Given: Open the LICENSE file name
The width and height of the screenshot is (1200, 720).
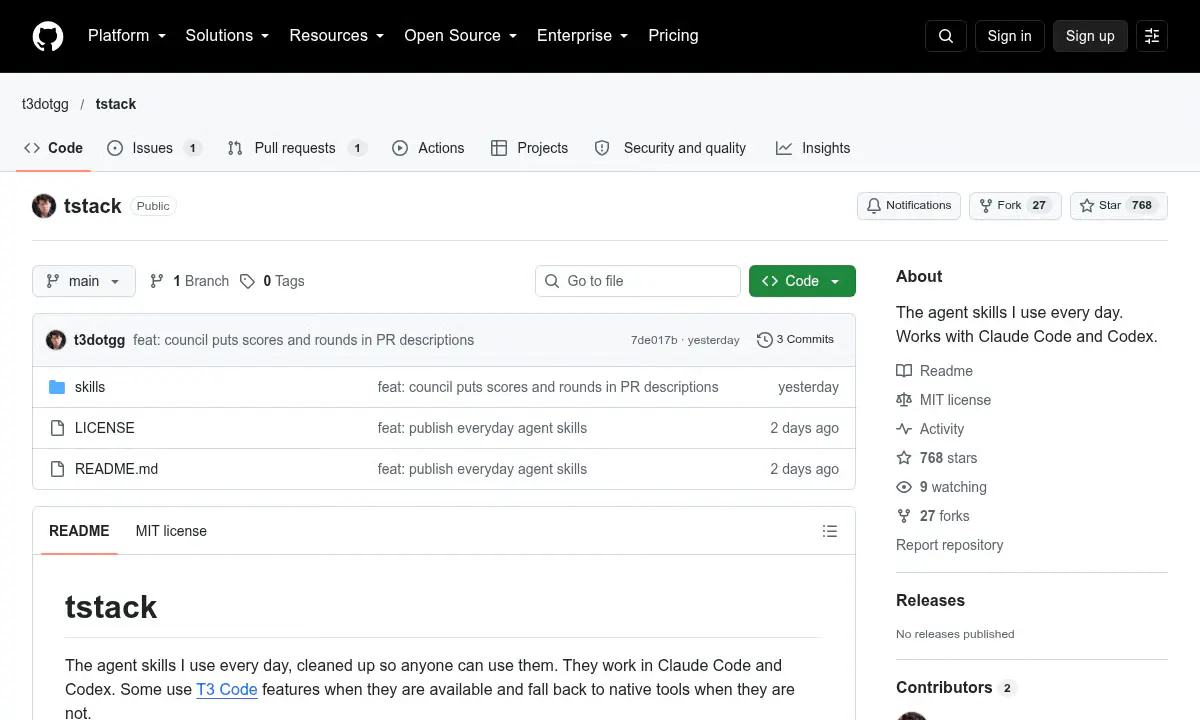Looking at the screenshot, I should pyautogui.click(x=105, y=428).
